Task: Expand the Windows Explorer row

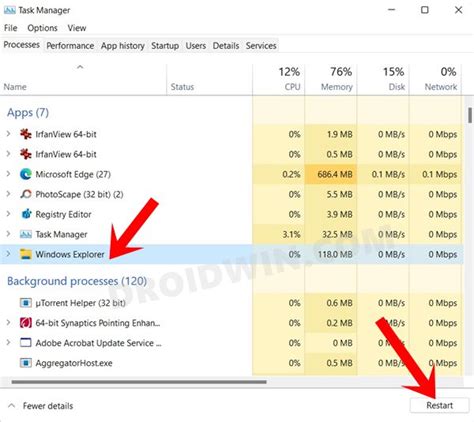Action: [x=8, y=254]
